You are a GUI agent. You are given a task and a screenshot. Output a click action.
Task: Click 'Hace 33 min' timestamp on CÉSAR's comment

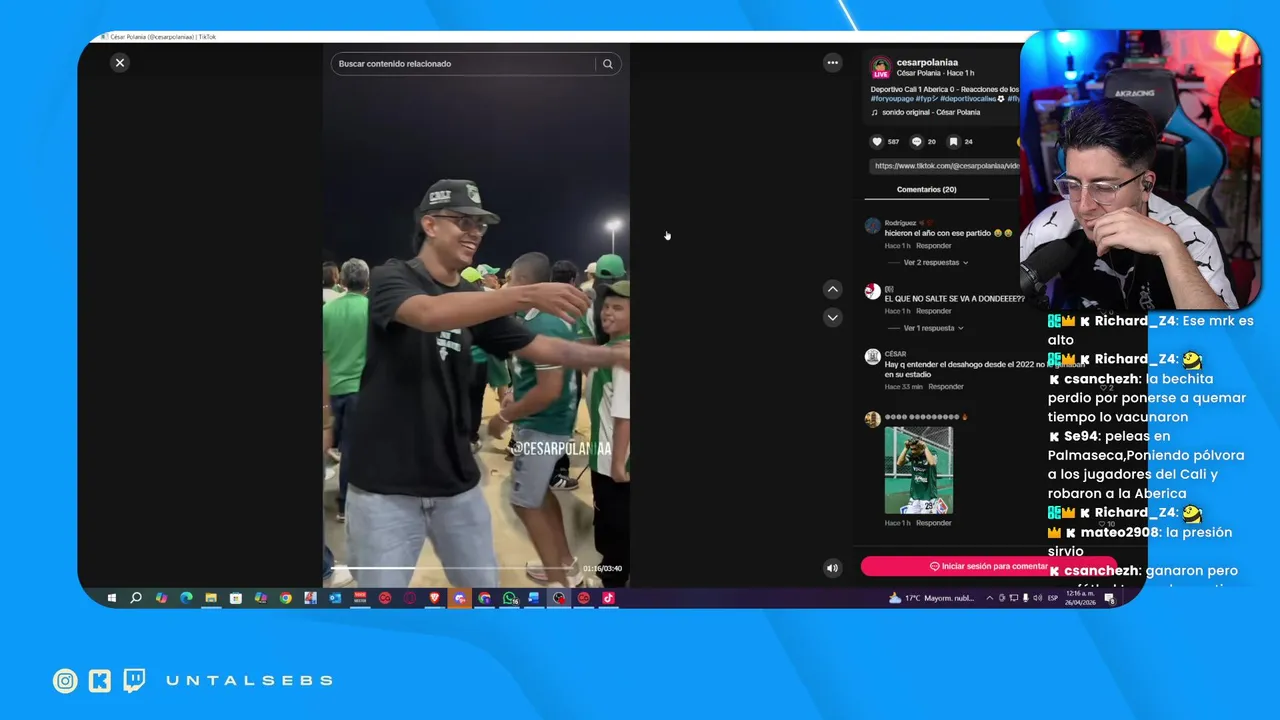[903, 387]
